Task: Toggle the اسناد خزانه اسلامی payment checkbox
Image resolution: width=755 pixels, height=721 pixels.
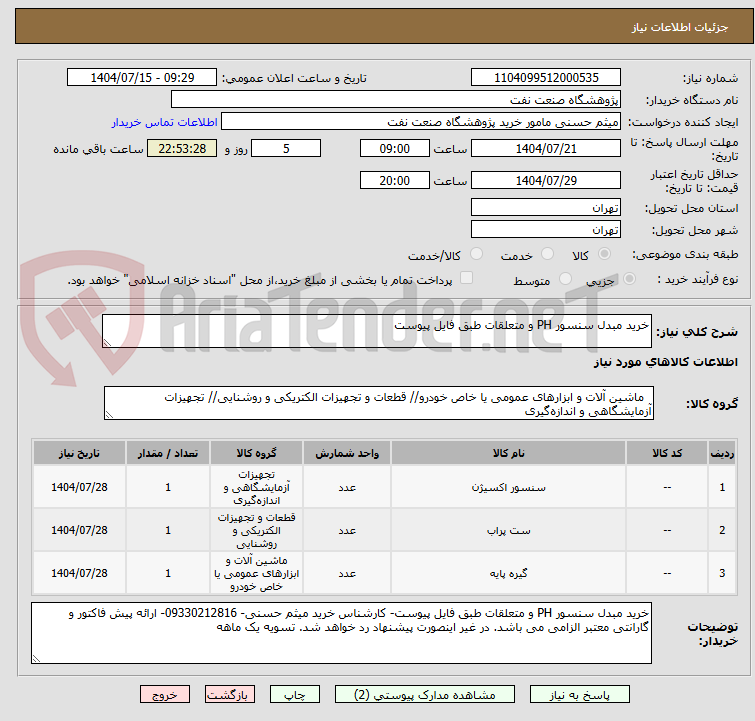Action: pos(467,278)
